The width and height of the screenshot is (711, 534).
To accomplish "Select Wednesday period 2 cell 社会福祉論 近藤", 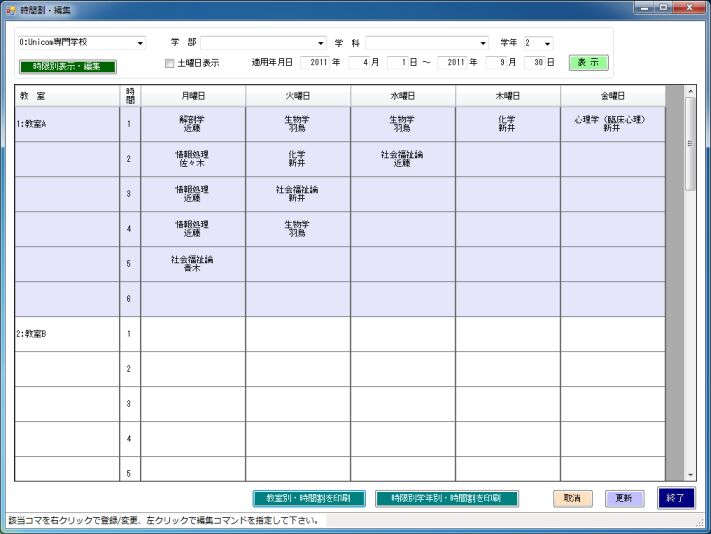I will (402, 159).
